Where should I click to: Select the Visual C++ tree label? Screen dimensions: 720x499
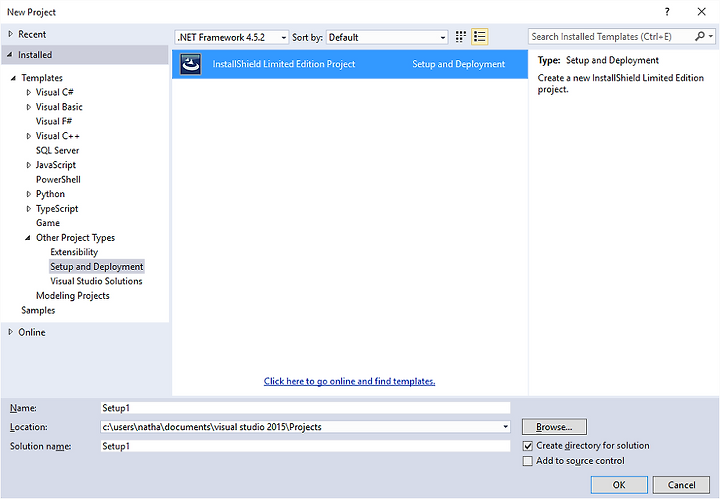(57, 136)
